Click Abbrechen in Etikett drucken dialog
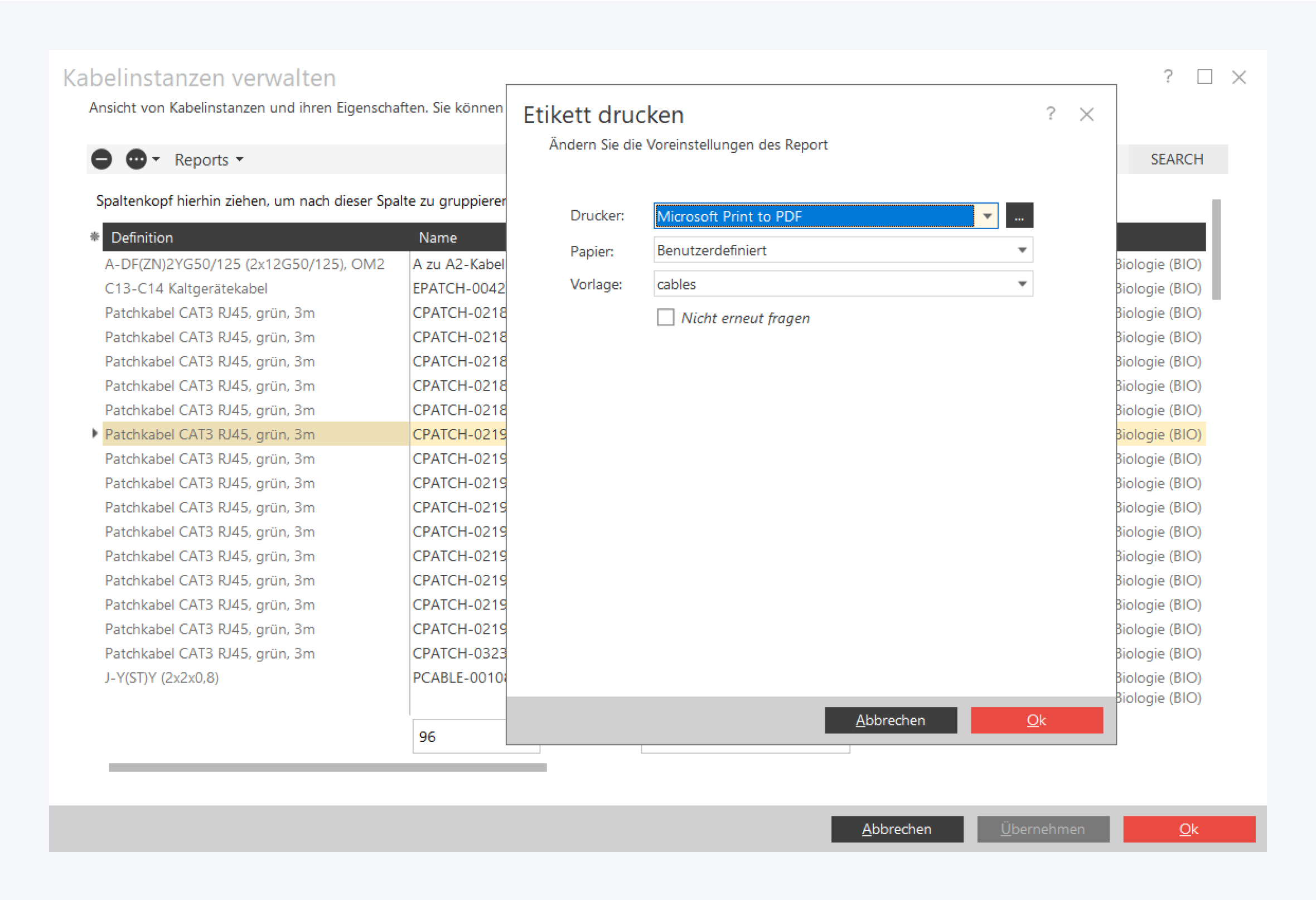Viewport: 1316px width, 900px height. [890, 720]
